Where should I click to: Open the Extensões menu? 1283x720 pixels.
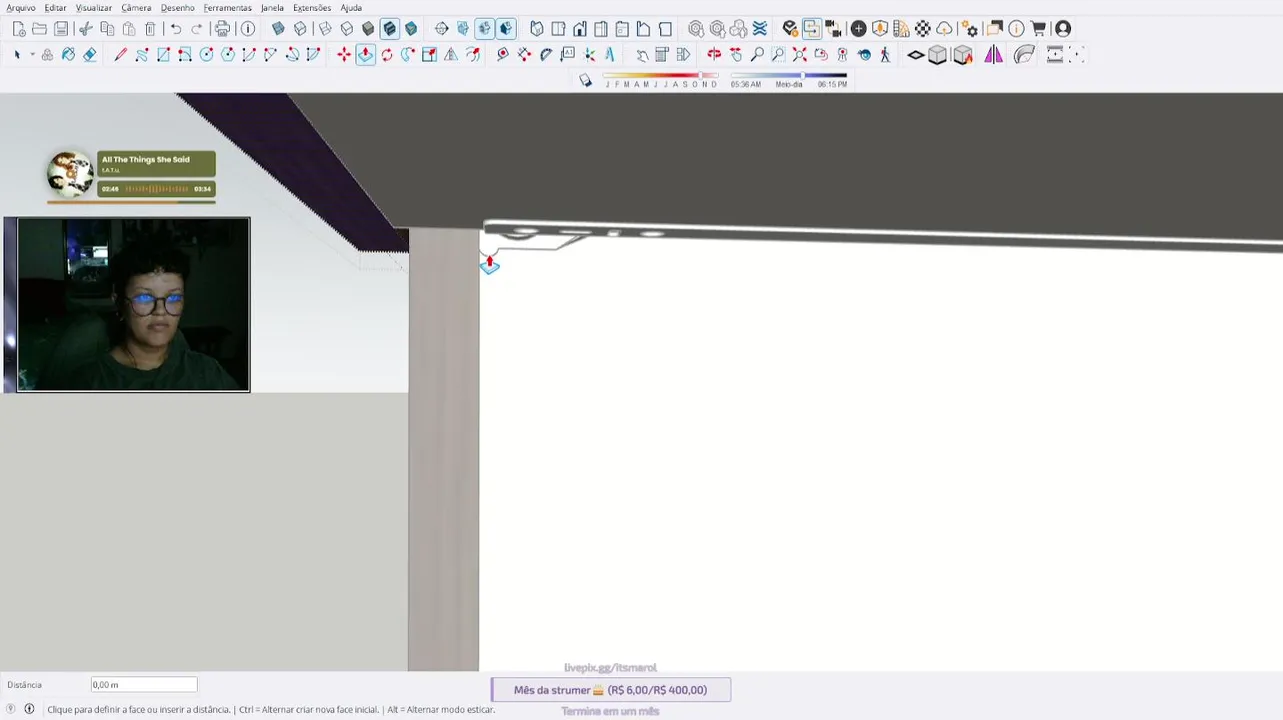click(312, 8)
